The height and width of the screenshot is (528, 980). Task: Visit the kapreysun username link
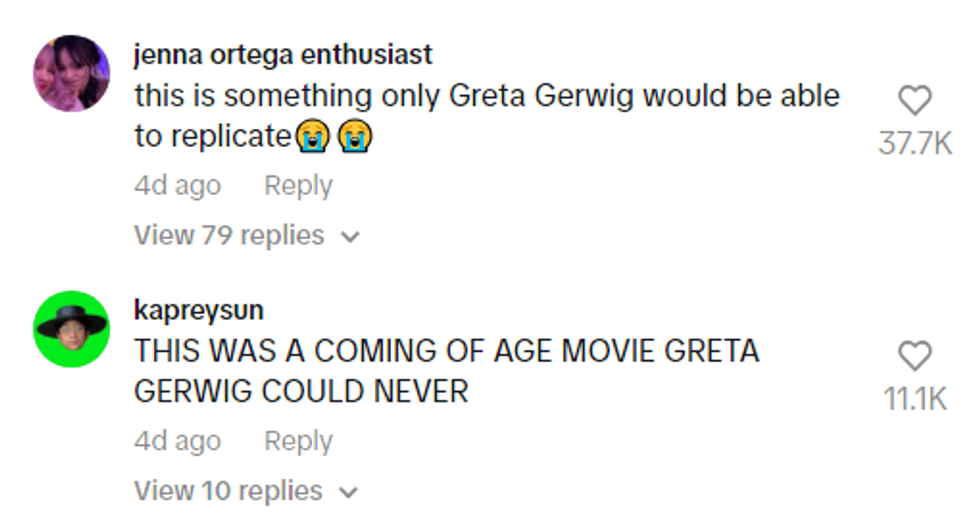click(x=199, y=310)
